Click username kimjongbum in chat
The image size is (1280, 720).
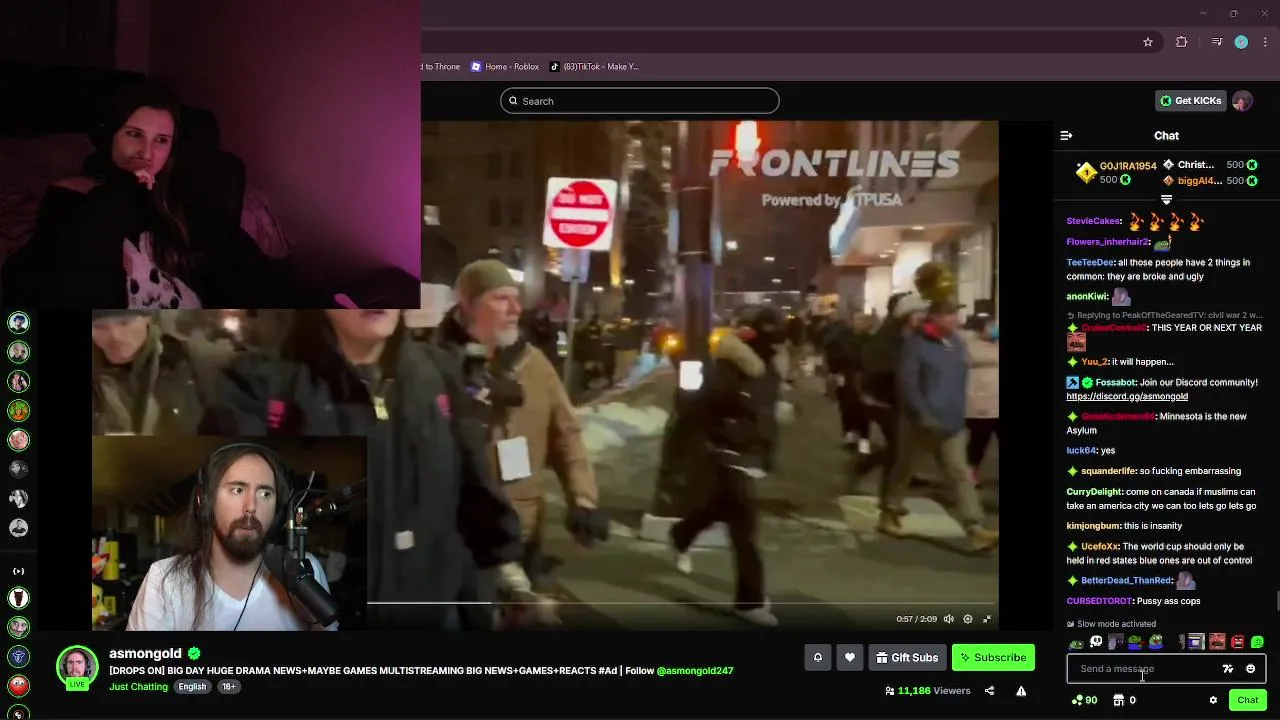coord(1093,526)
